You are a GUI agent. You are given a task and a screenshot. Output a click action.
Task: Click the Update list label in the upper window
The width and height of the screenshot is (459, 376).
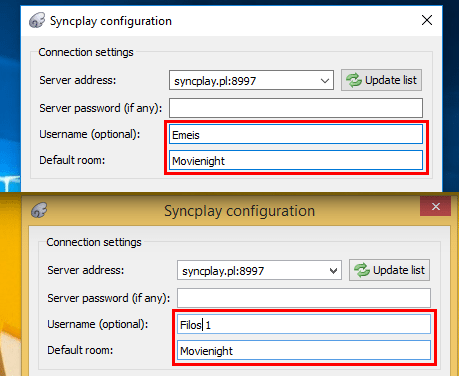pyautogui.click(x=391, y=80)
